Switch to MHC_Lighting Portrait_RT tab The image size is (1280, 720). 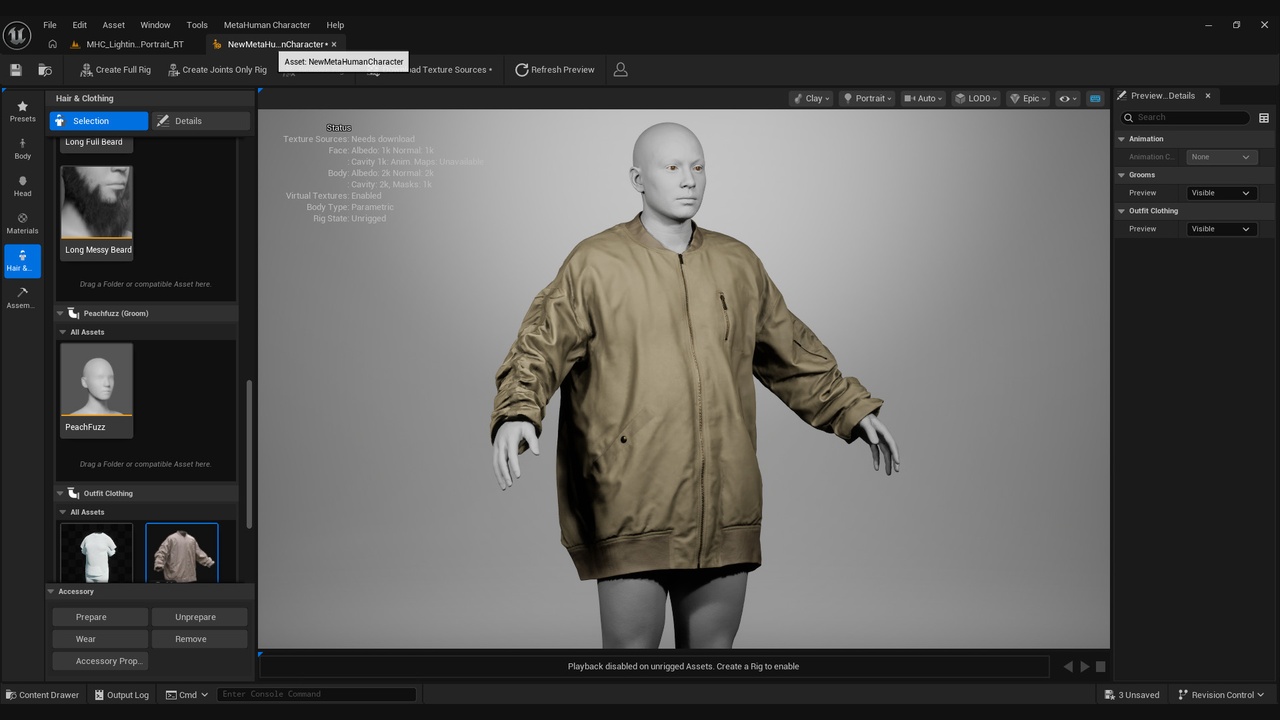(x=134, y=44)
